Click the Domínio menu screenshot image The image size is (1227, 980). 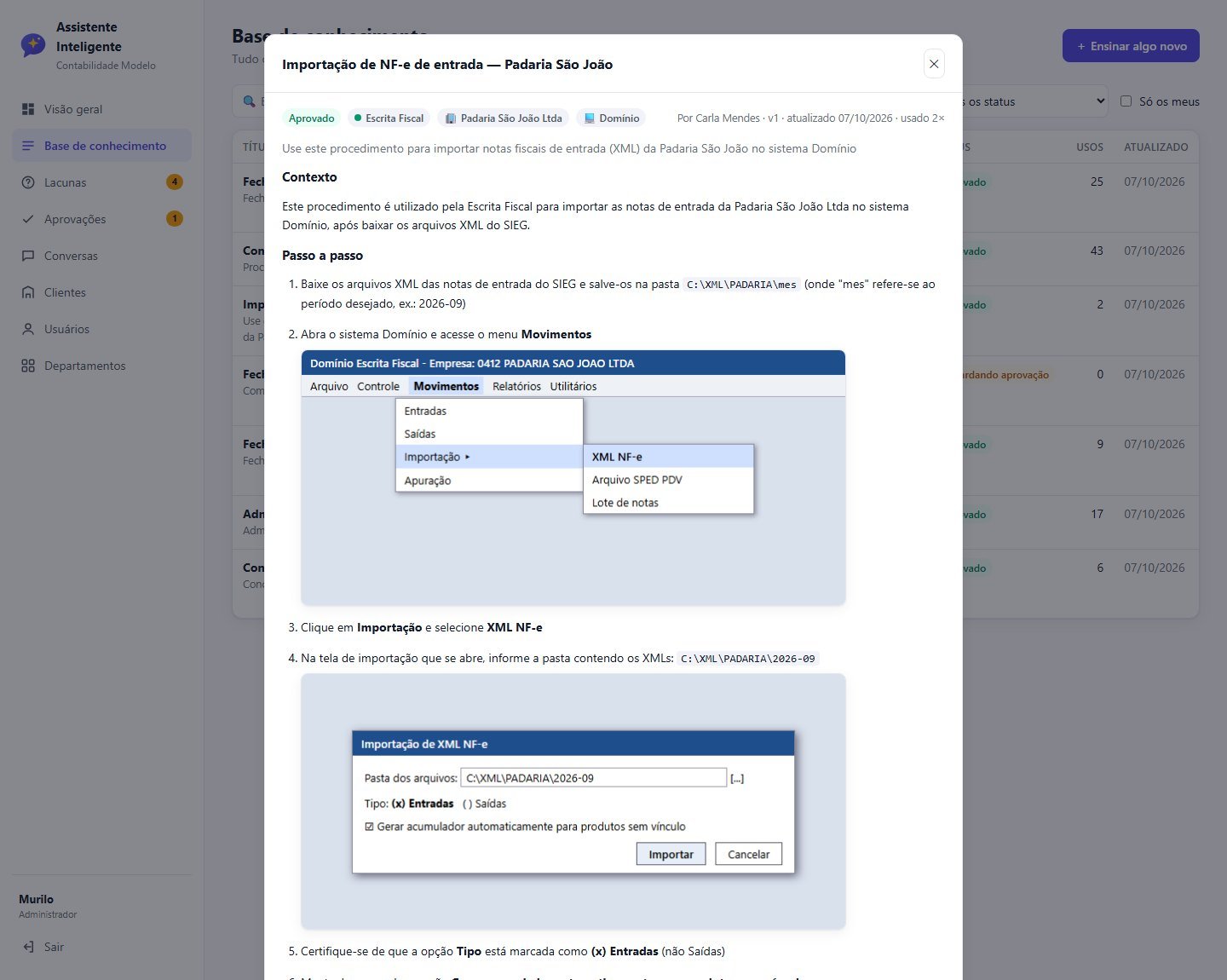tap(573, 478)
